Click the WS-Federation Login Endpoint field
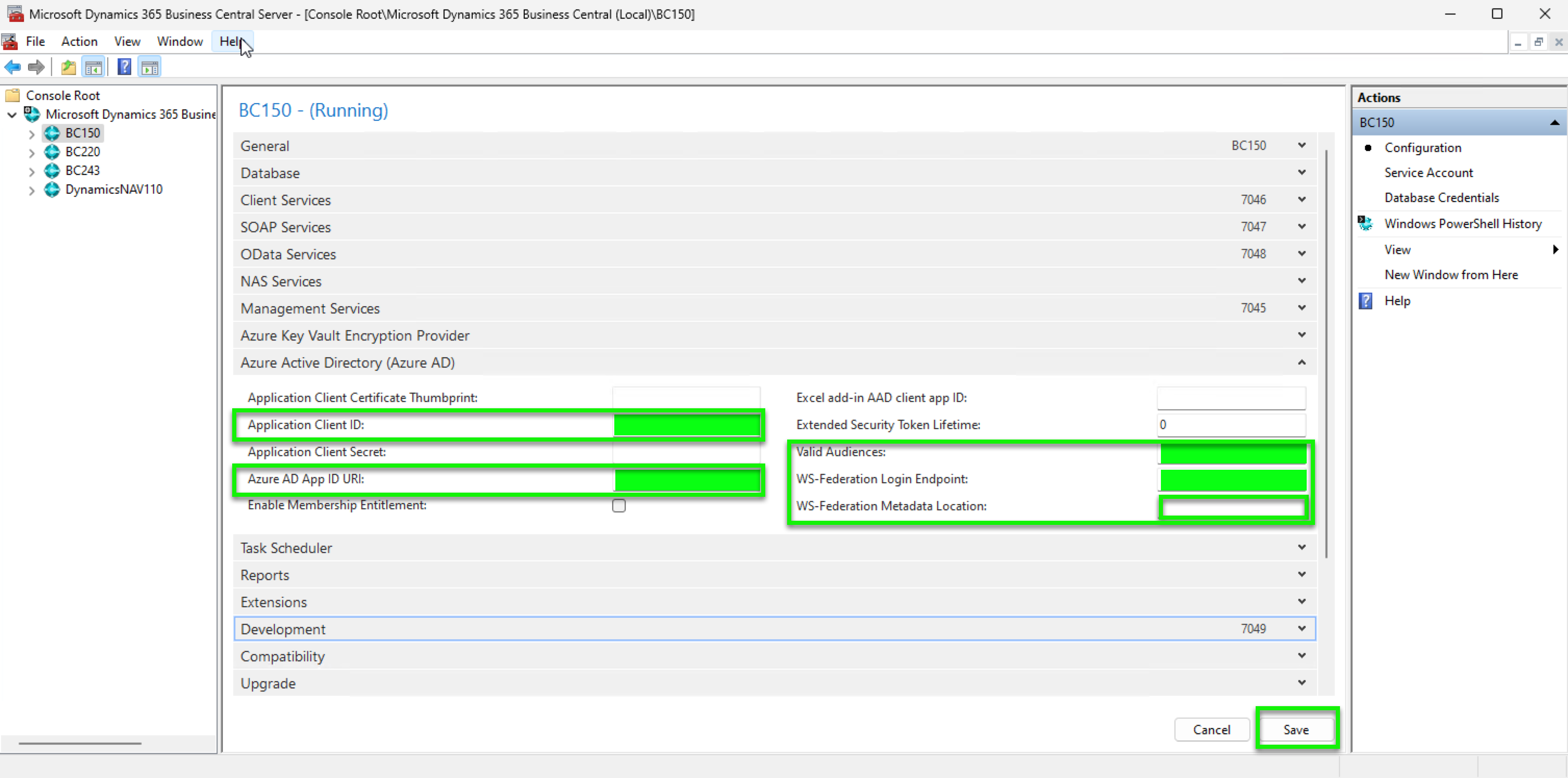Screen dimensions: 1568x778 [1233, 480]
